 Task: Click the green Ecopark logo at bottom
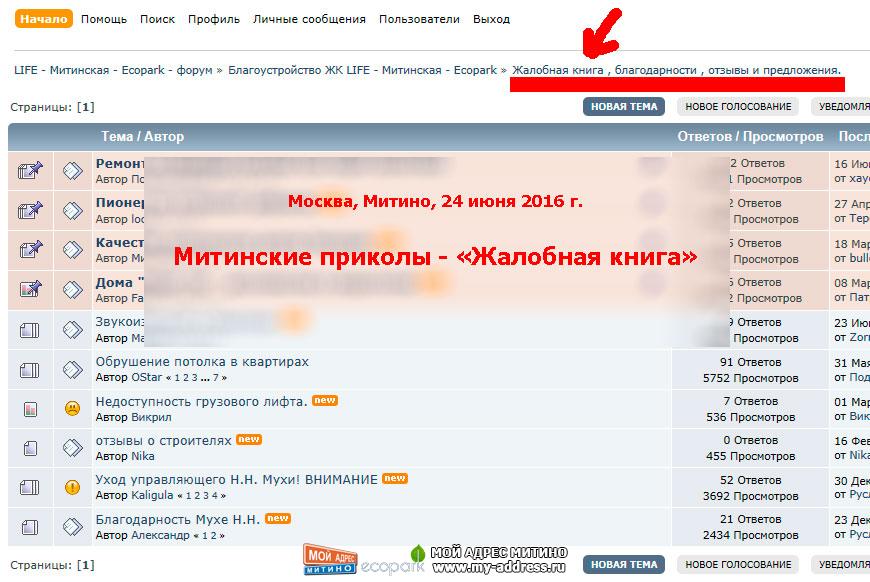(393, 562)
